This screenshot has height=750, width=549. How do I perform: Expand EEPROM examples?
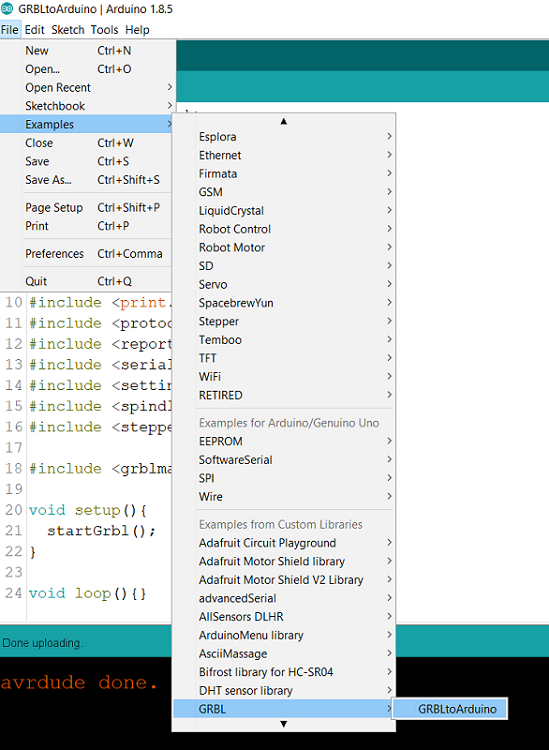point(284,441)
